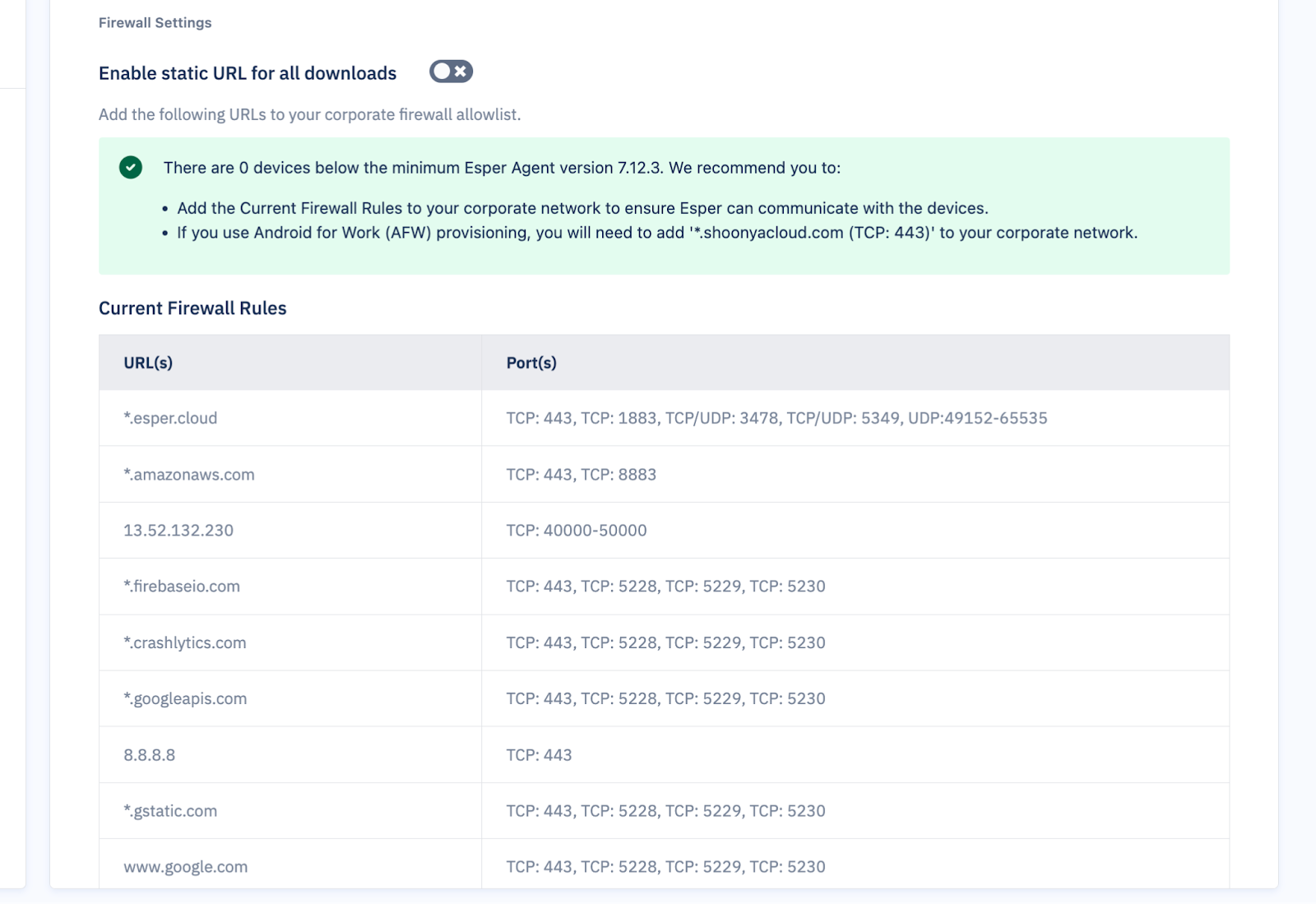The image size is (1316, 904).
Task: Enable static URL for all downloads
Action: 451,72
